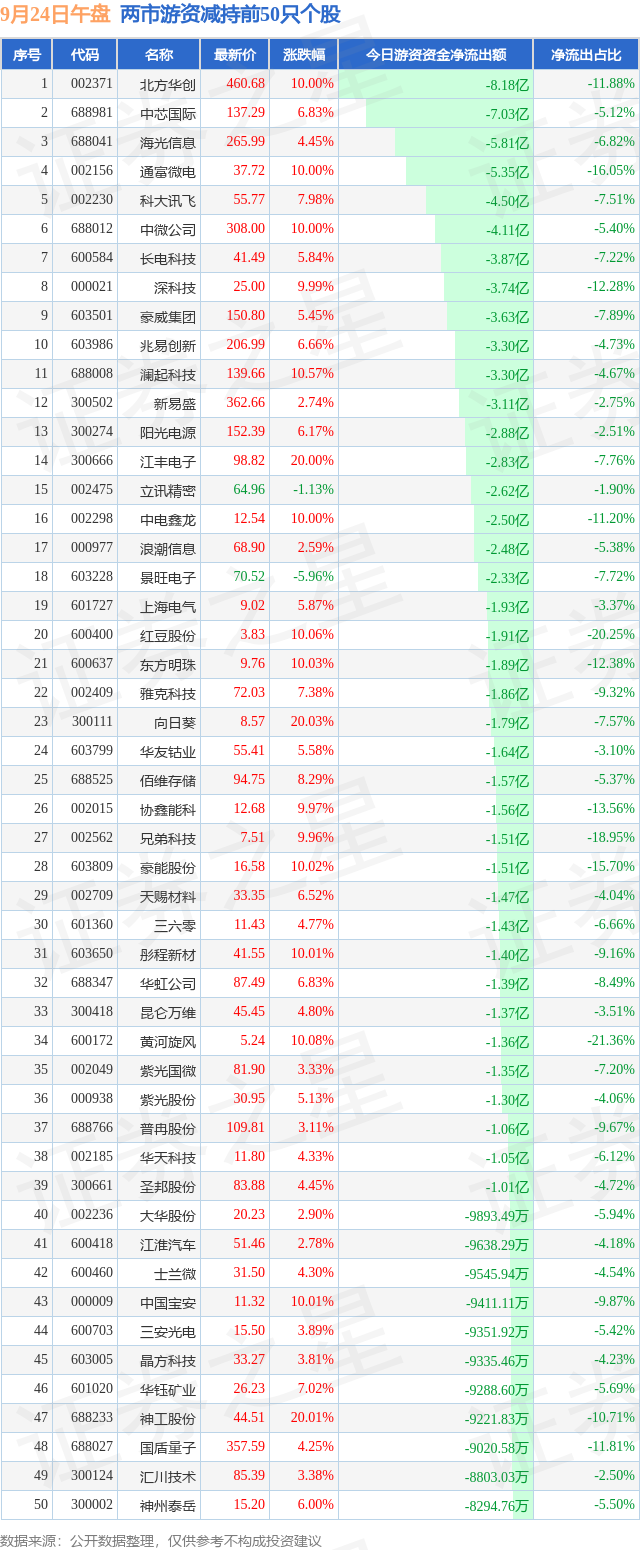Select stock name 北方华创
Screen dimensions: 640x1550
(169, 84)
